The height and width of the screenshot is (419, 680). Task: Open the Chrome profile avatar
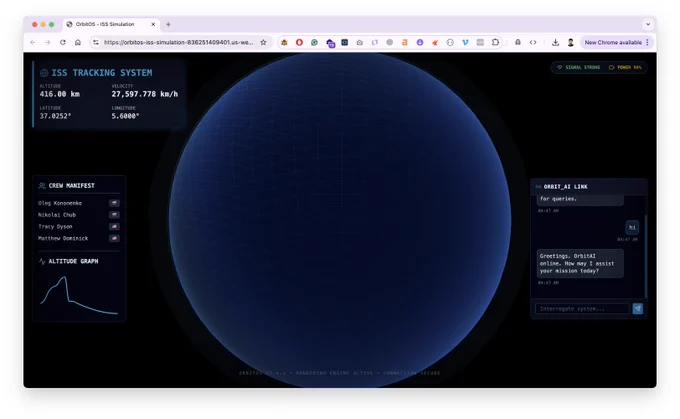click(x=571, y=42)
